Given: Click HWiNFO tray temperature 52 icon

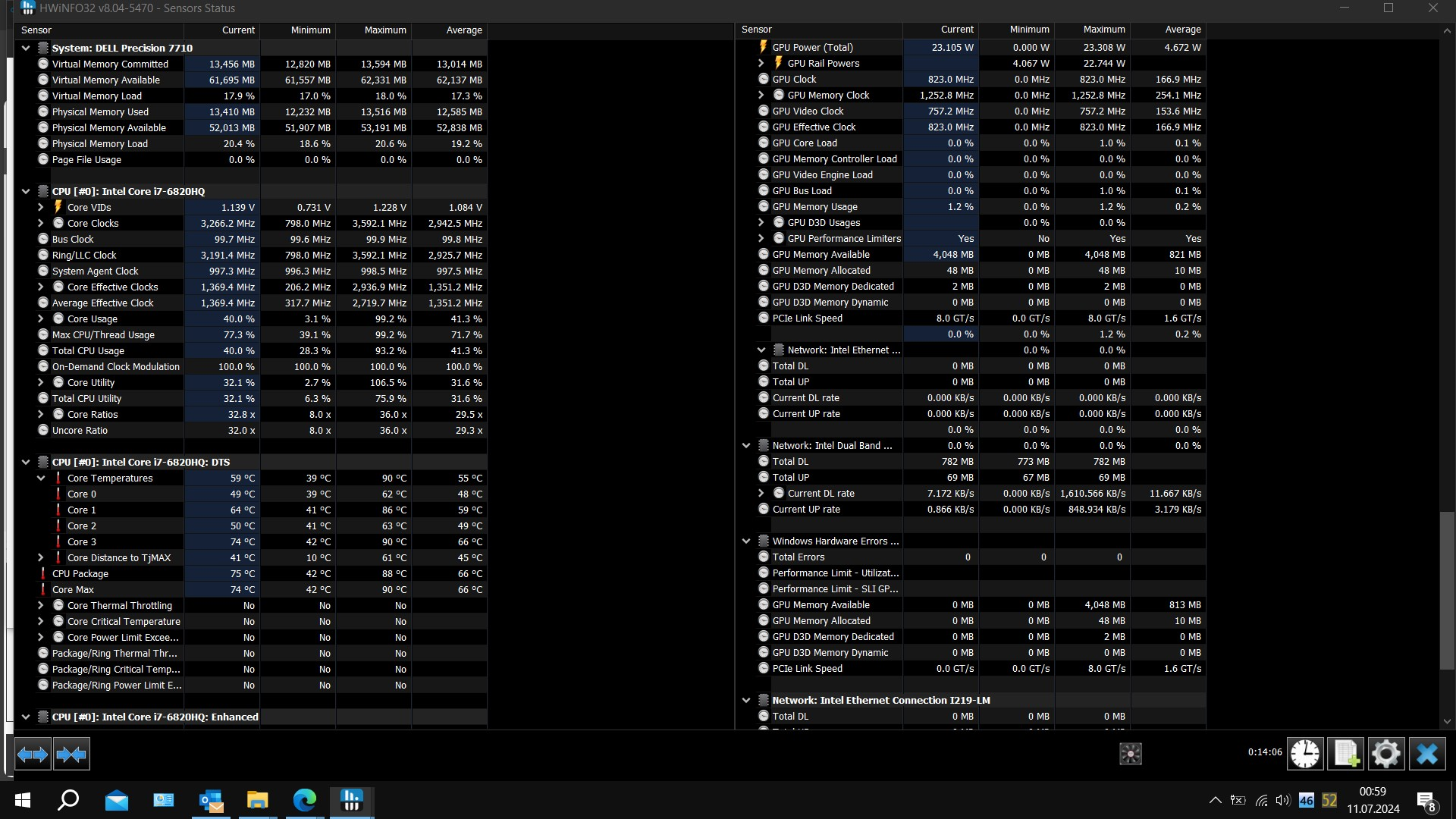Looking at the screenshot, I should coord(1329,800).
